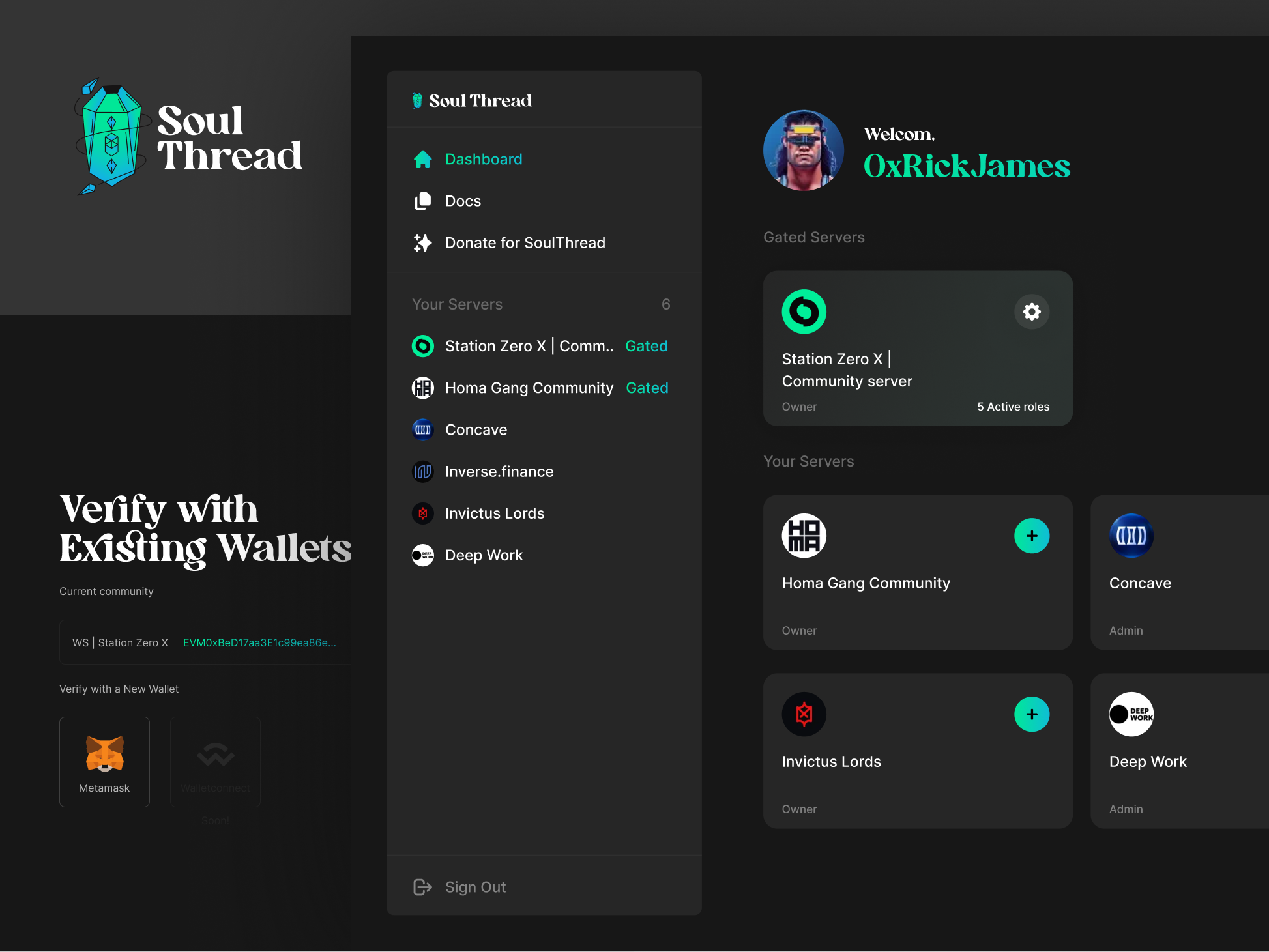1269x952 pixels.
Task: Open Donate for SoulThread menu item
Action: pyautogui.click(x=525, y=242)
